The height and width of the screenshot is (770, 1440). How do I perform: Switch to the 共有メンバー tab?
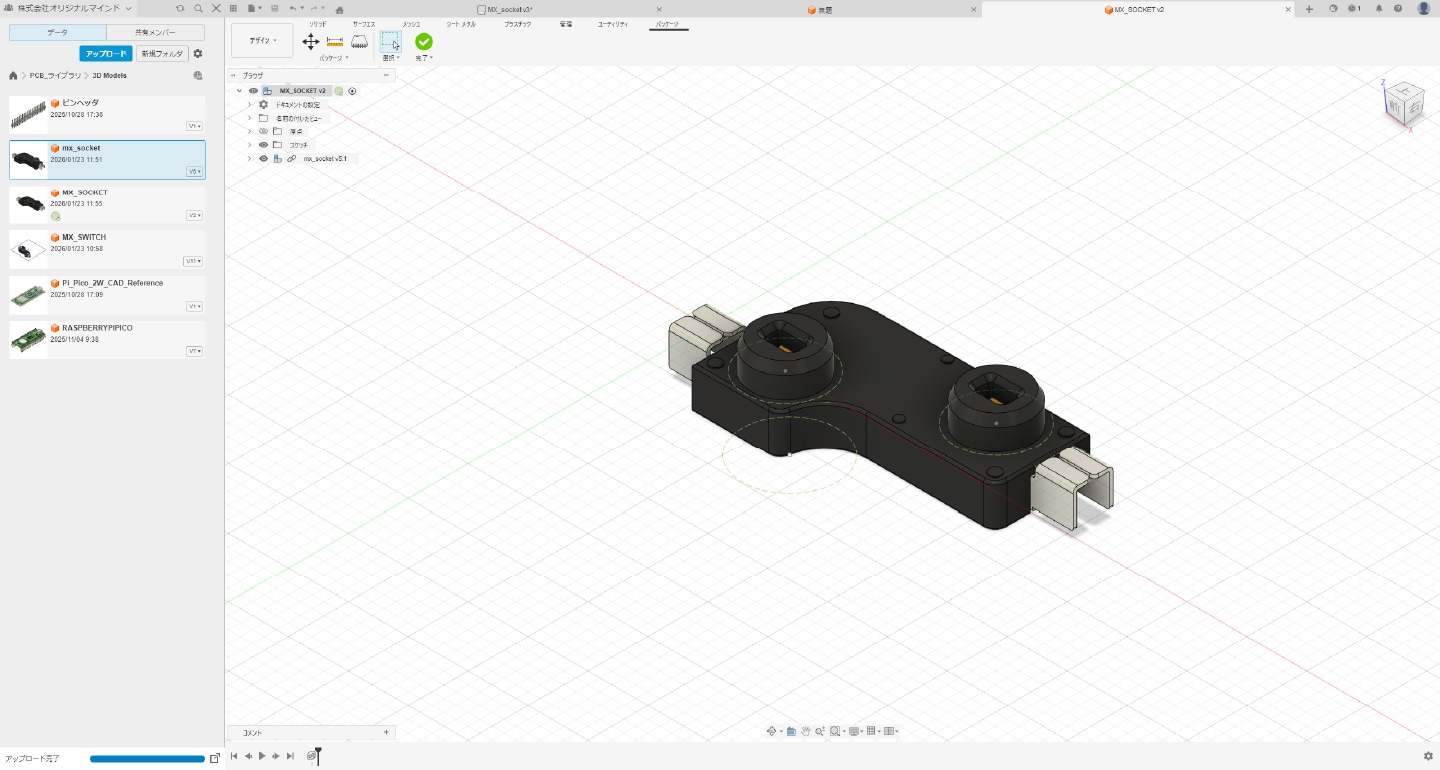click(155, 33)
